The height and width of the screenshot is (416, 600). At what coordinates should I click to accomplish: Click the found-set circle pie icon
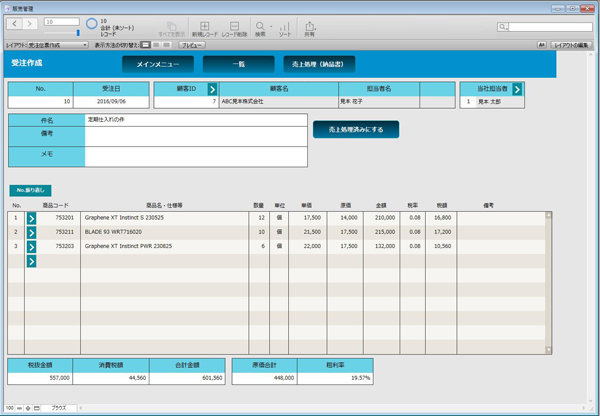click(x=91, y=24)
